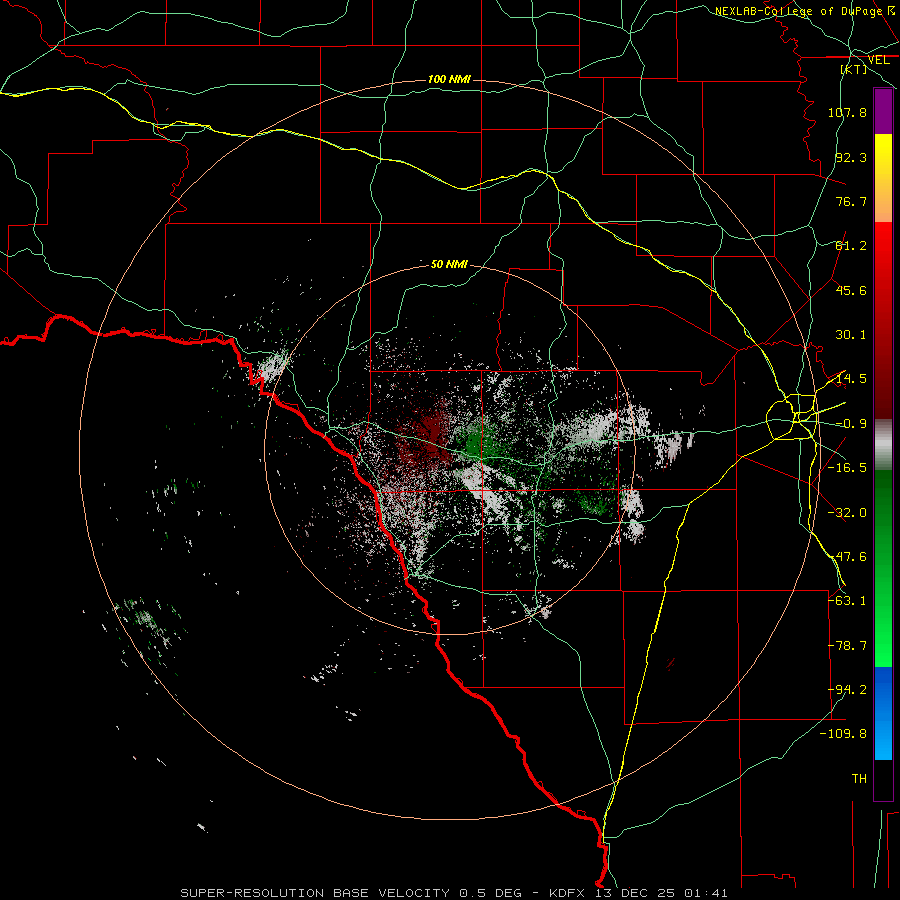Screen dimensions: 900x900
Task: Click the gray near-zero color bar segment
Action: tap(883, 445)
